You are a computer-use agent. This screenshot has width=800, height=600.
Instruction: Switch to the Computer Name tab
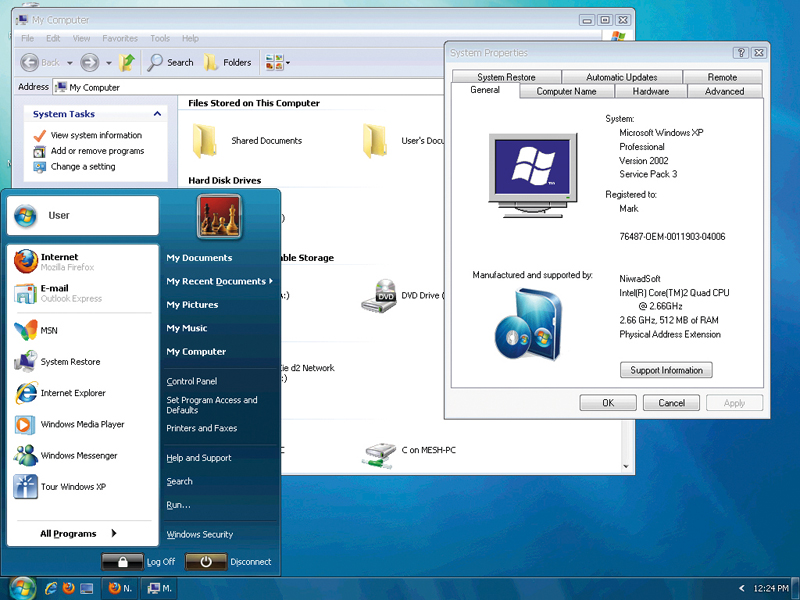point(566,91)
